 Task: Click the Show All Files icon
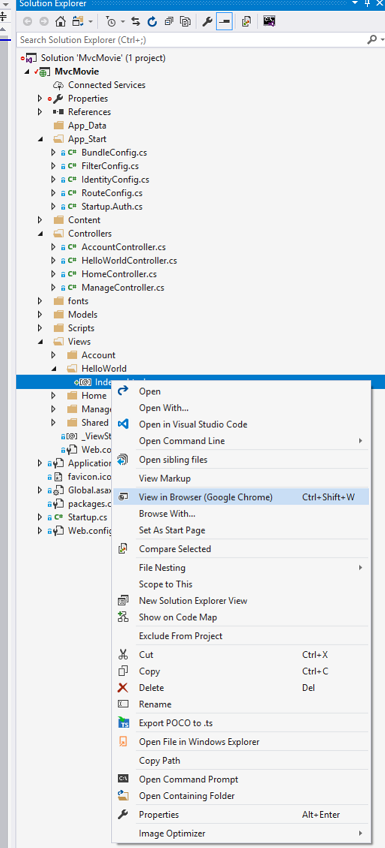pos(185,22)
